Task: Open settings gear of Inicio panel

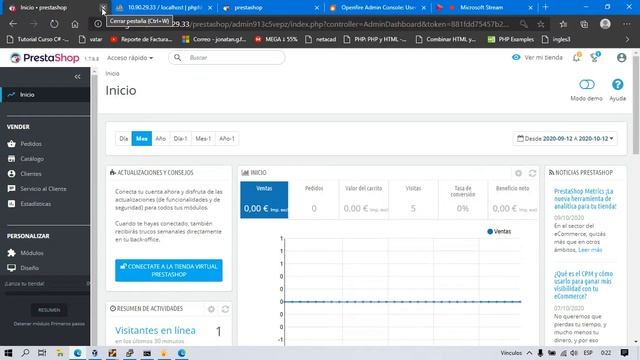Action: tap(518, 173)
